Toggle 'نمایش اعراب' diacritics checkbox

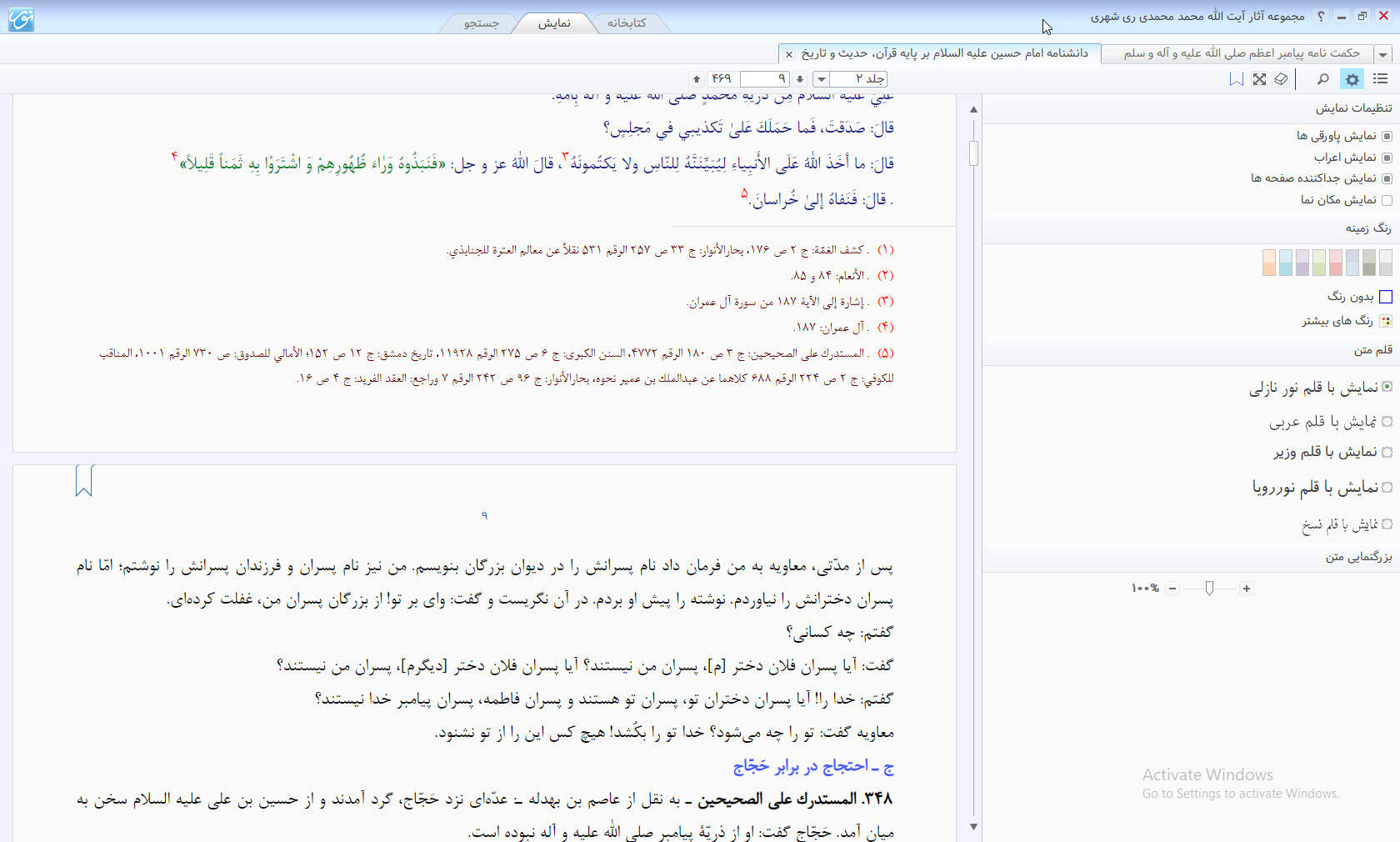tap(1387, 158)
